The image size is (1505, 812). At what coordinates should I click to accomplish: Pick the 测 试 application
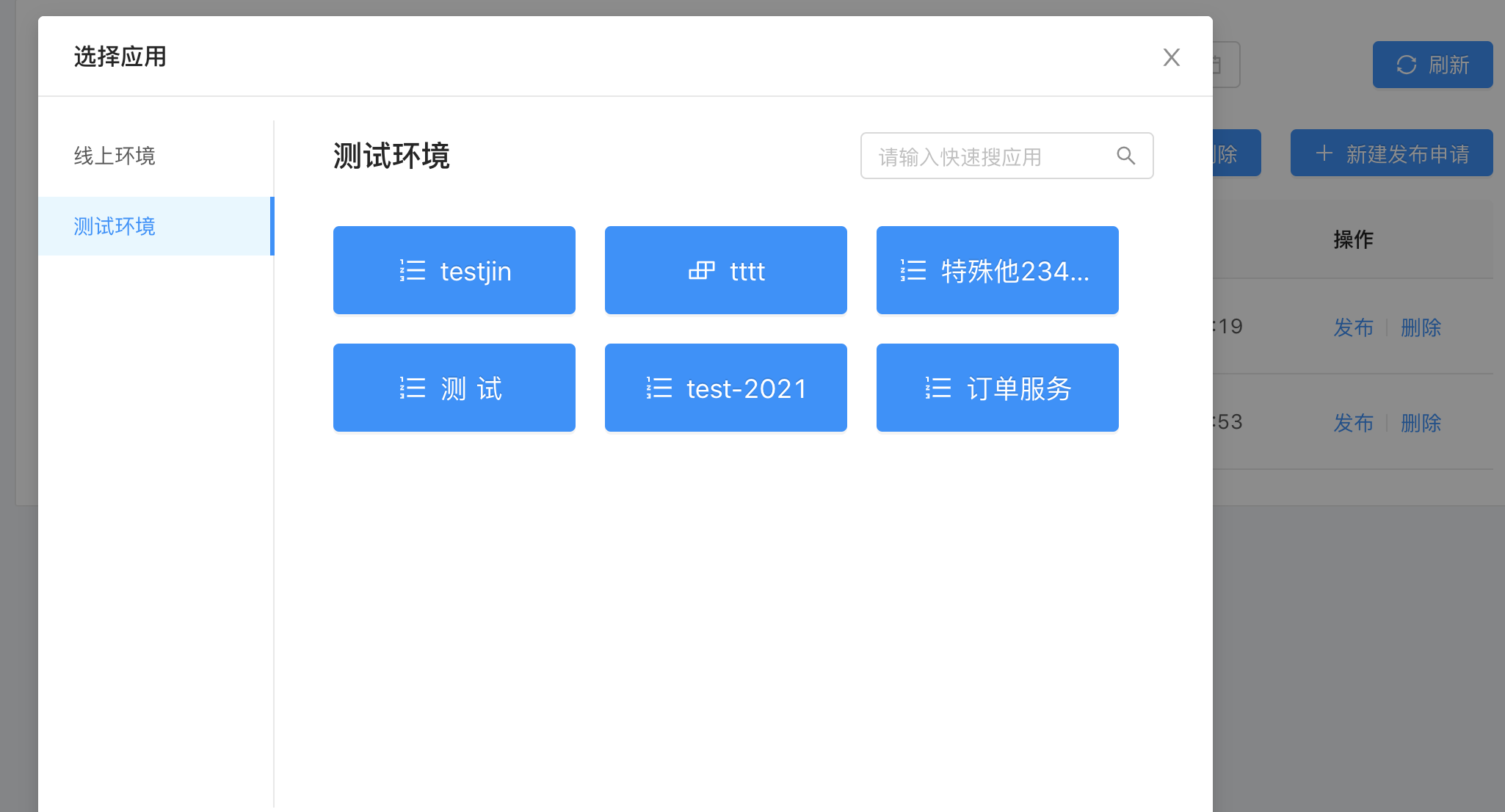click(454, 388)
